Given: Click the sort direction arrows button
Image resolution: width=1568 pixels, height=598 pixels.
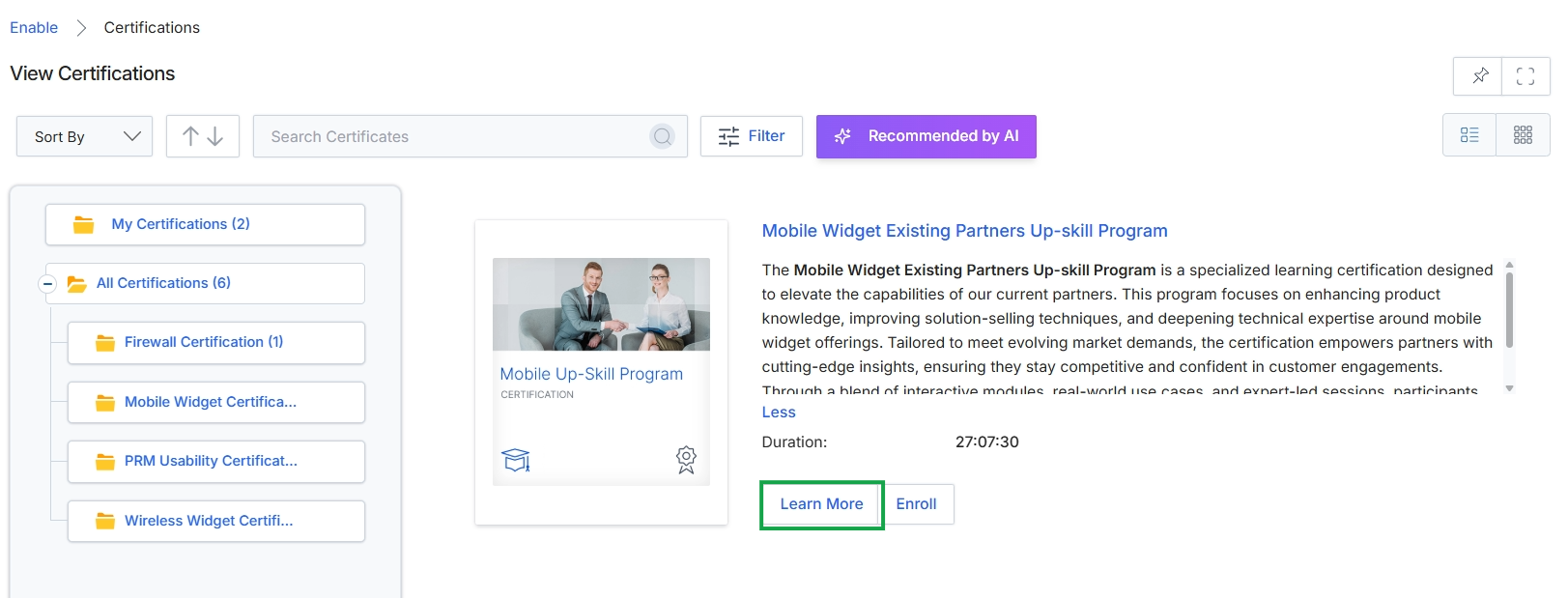Looking at the screenshot, I should pos(203,136).
